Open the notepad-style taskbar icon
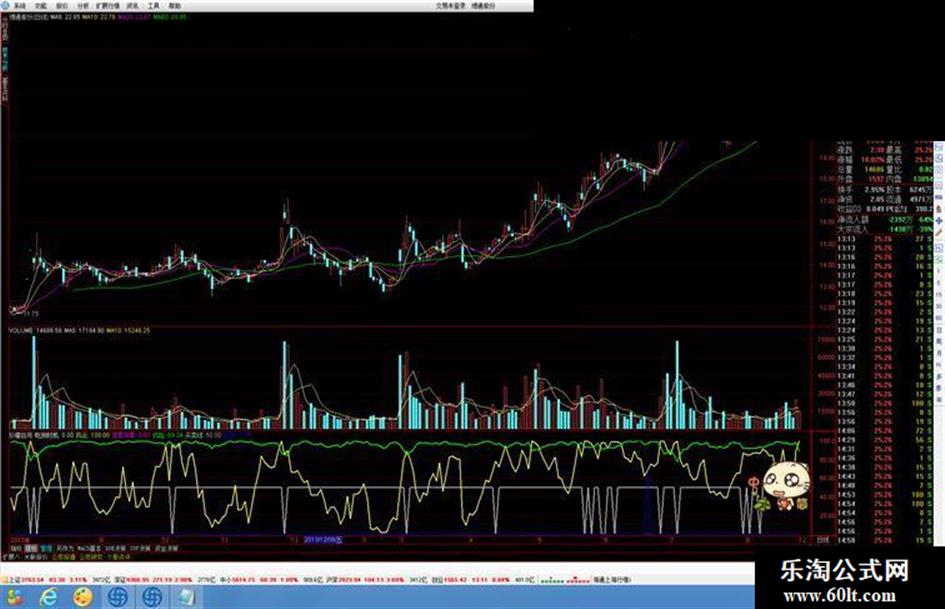 point(186,597)
